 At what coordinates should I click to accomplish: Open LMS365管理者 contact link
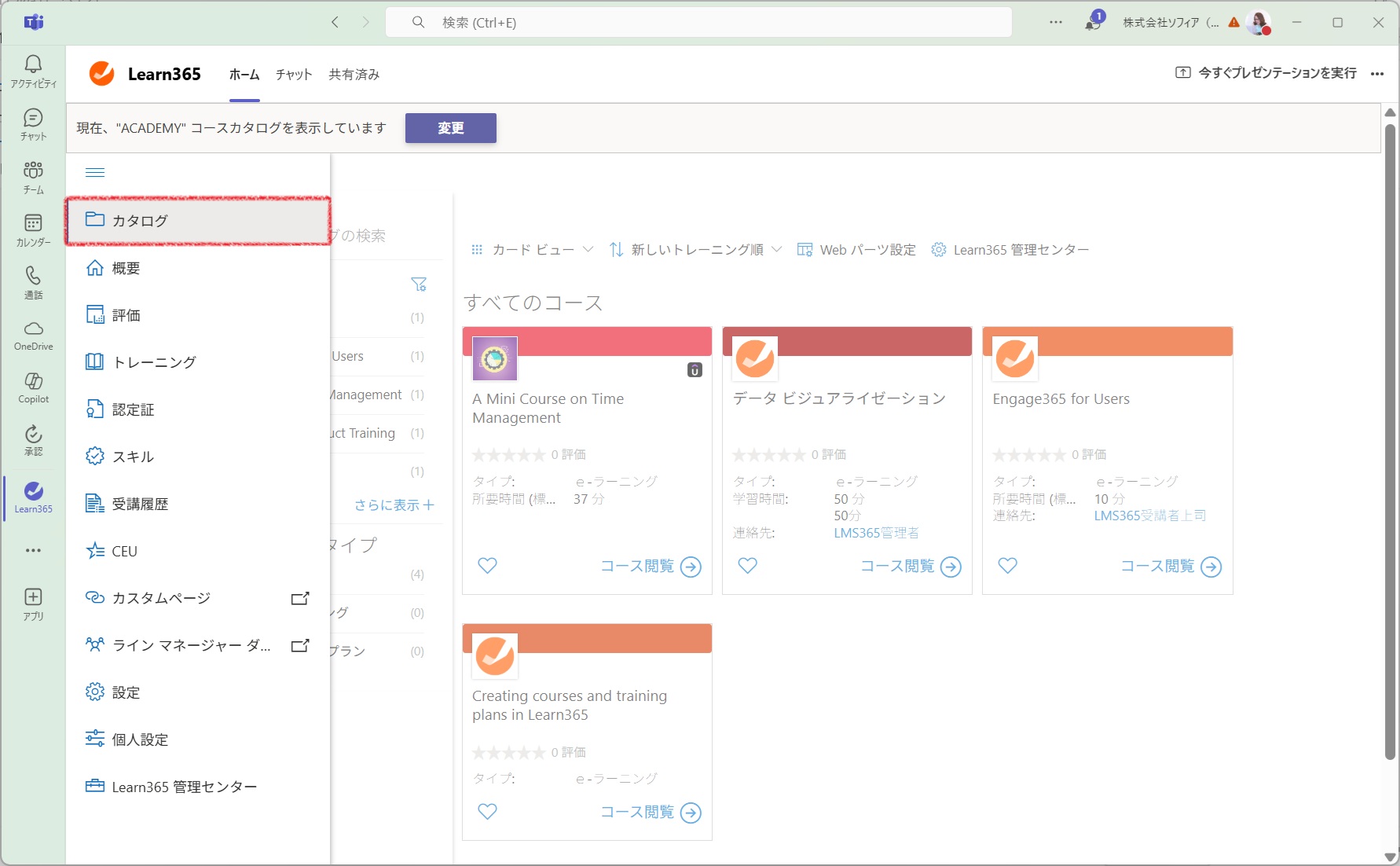(x=876, y=533)
